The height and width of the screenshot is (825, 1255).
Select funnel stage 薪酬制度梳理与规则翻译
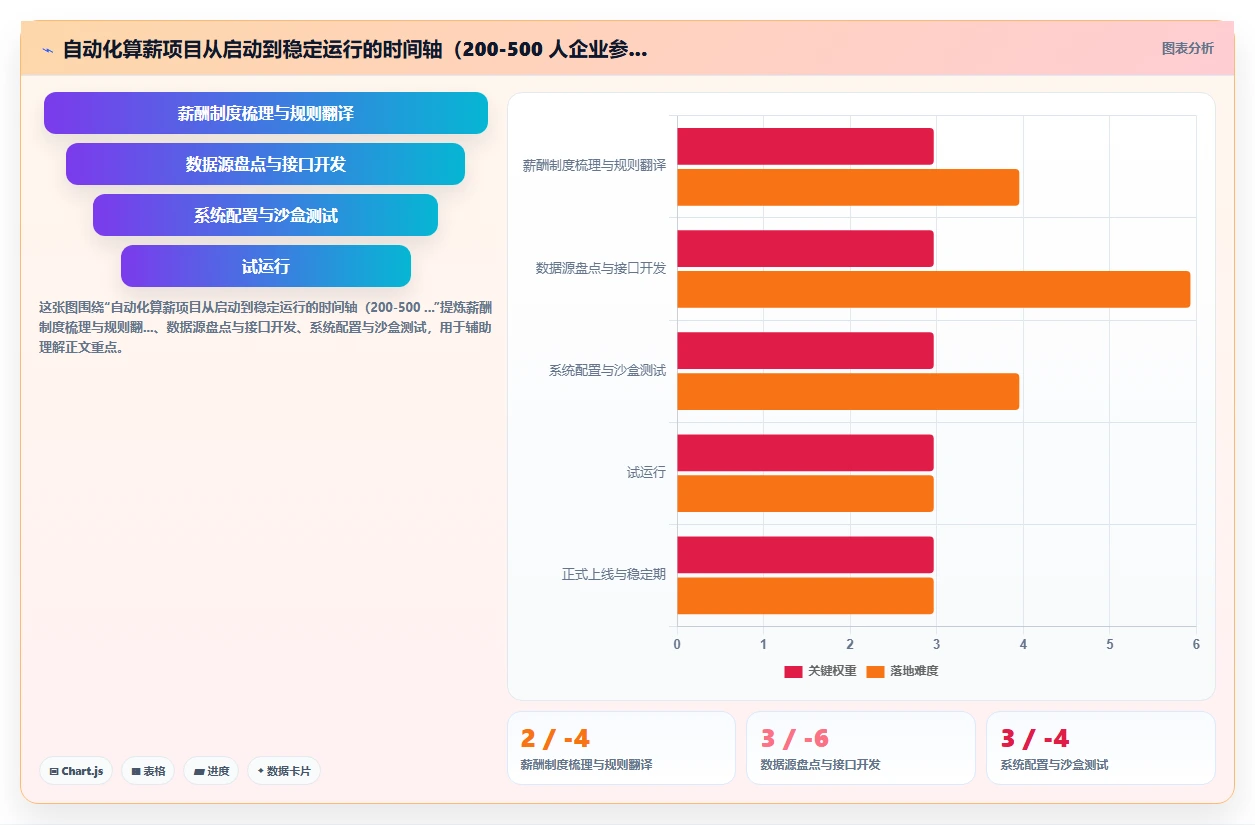coord(266,113)
